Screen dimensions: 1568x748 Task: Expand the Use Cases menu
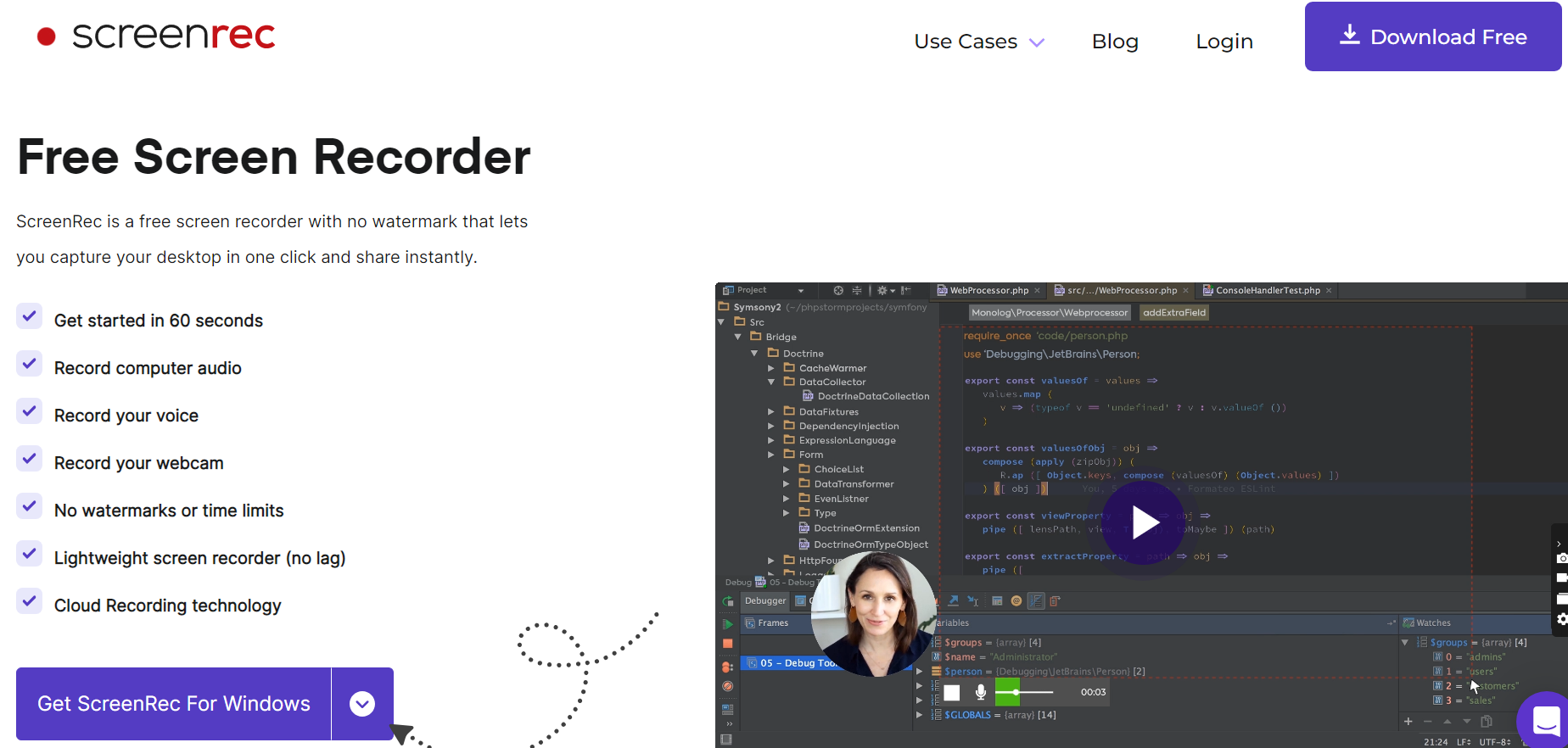(x=979, y=42)
